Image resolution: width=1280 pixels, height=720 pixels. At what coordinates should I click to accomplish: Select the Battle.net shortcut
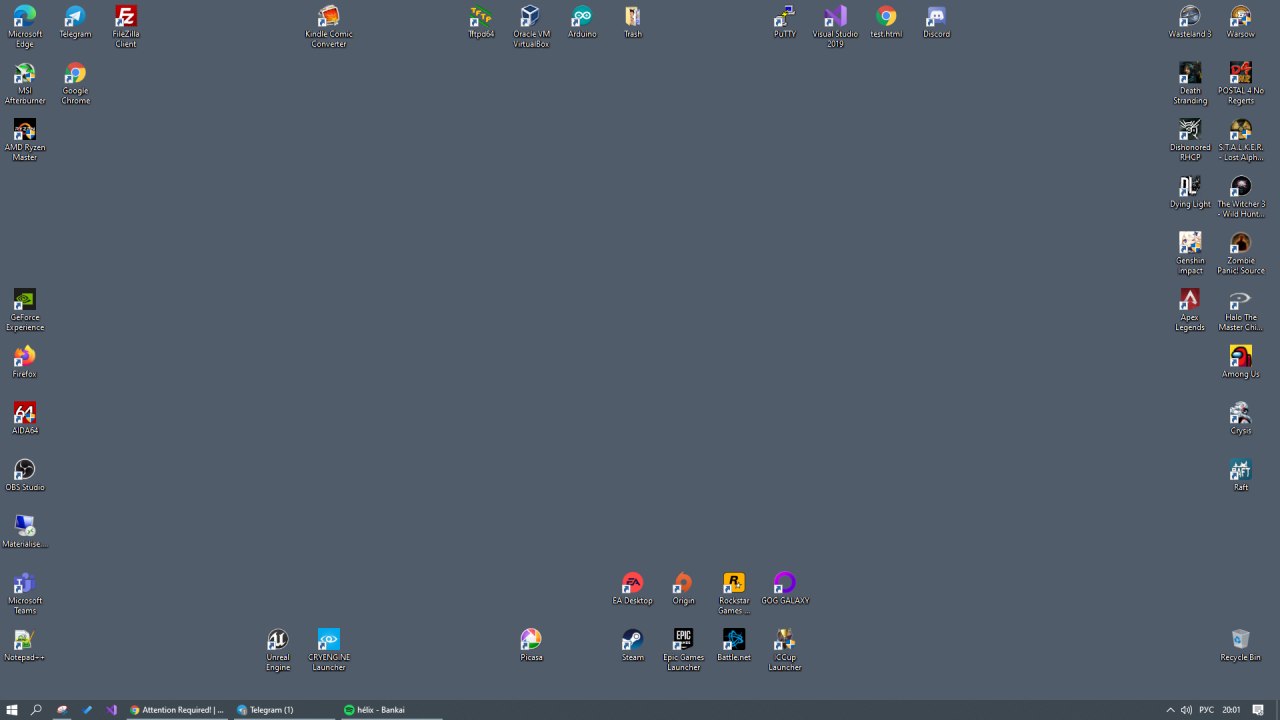734,645
